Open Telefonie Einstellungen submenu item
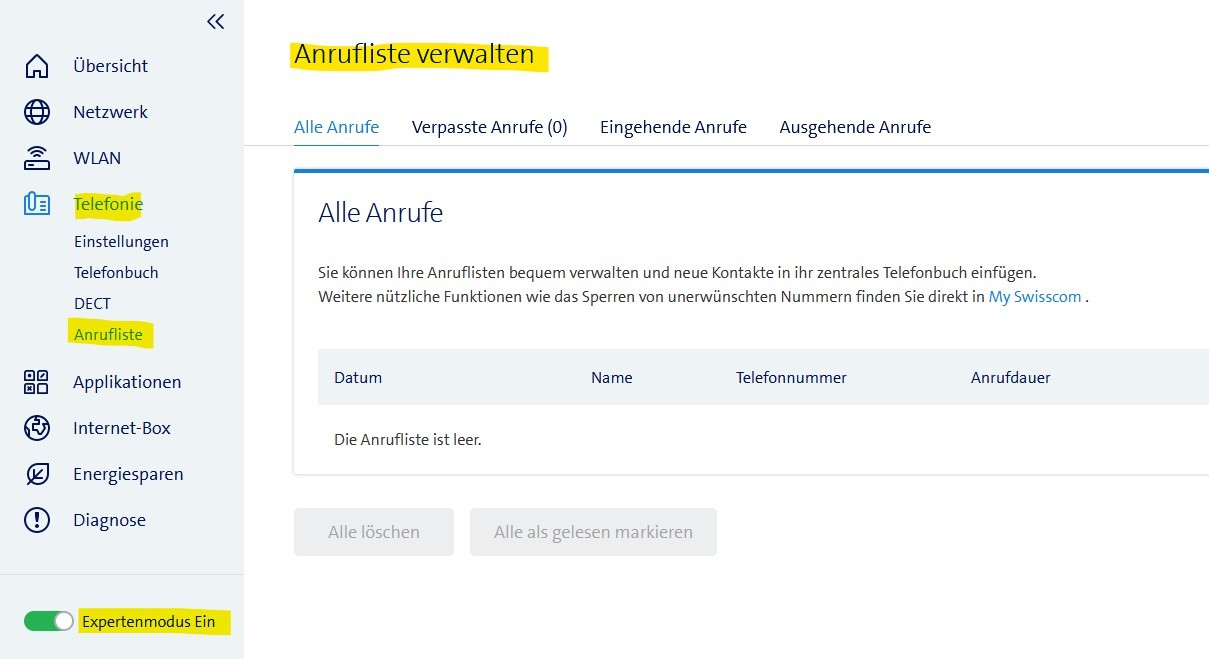 (121, 241)
